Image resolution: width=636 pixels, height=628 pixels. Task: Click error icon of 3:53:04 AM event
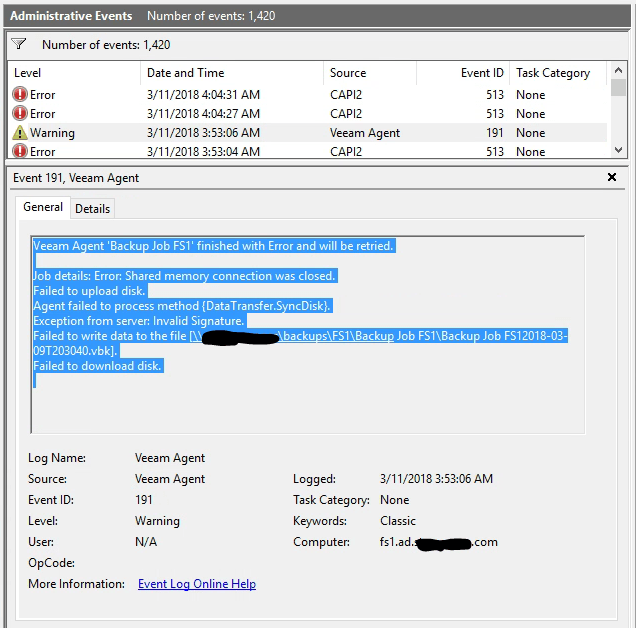click(20, 151)
